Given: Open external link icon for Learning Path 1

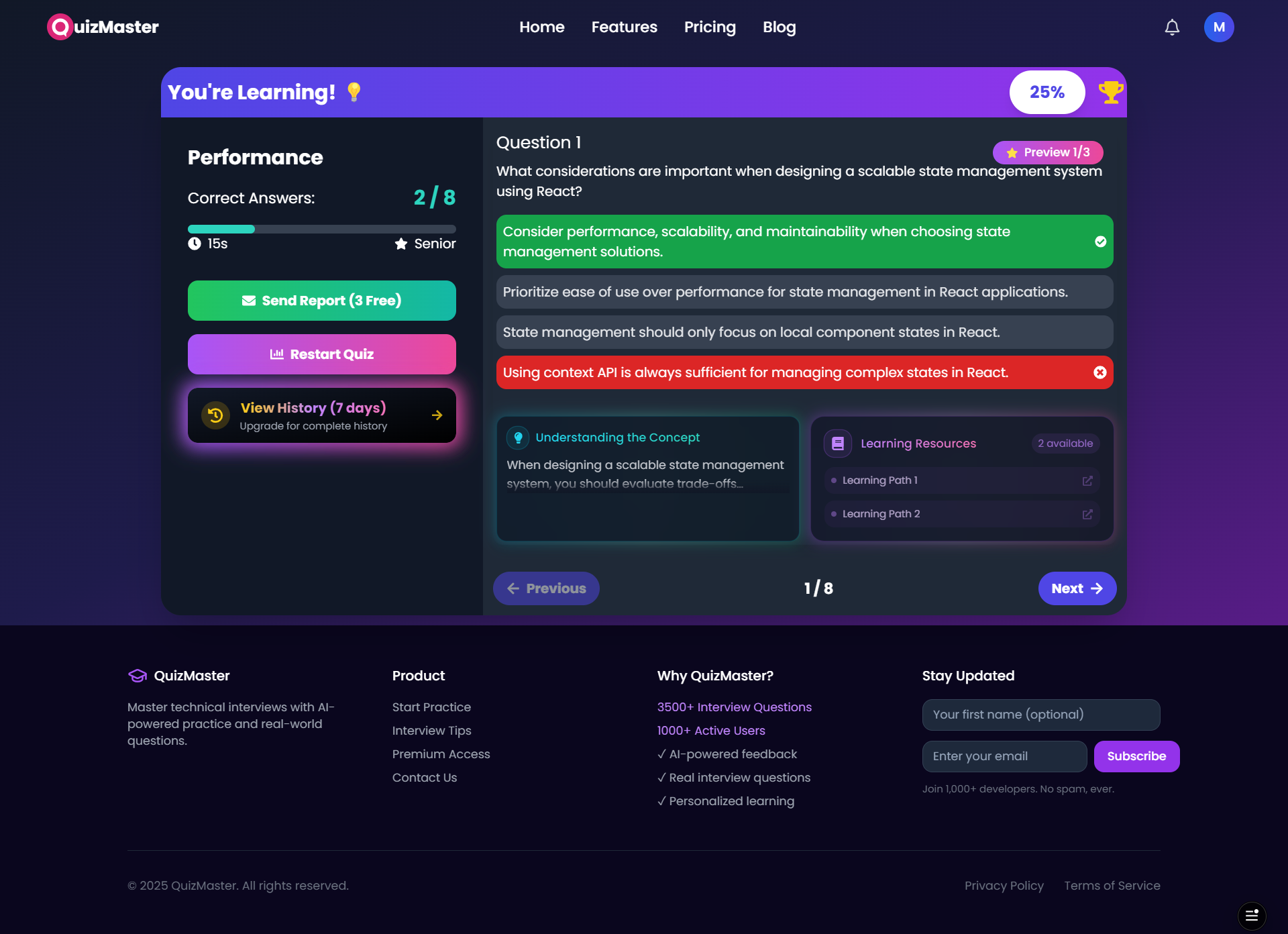Looking at the screenshot, I should [x=1087, y=480].
